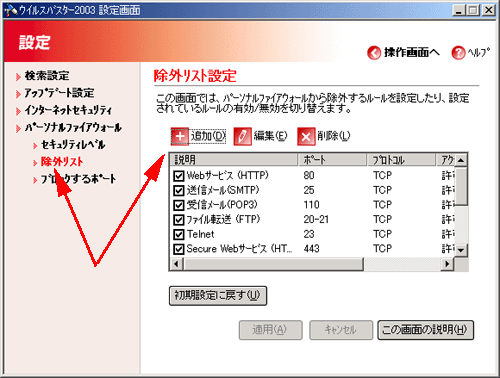Open the セキュリティレベル page
The width and height of the screenshot is (500, 378).
tap(73, 145)
